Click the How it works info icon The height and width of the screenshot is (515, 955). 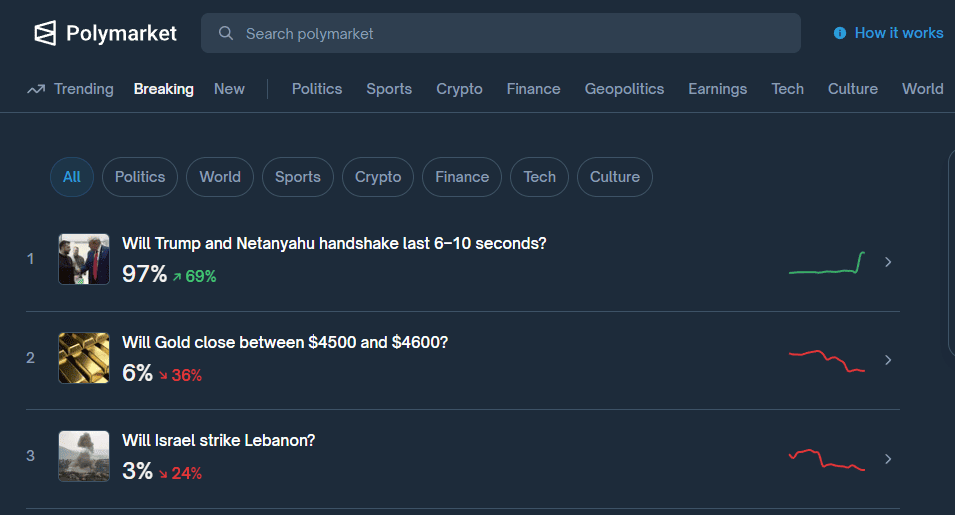pos(840,33)
